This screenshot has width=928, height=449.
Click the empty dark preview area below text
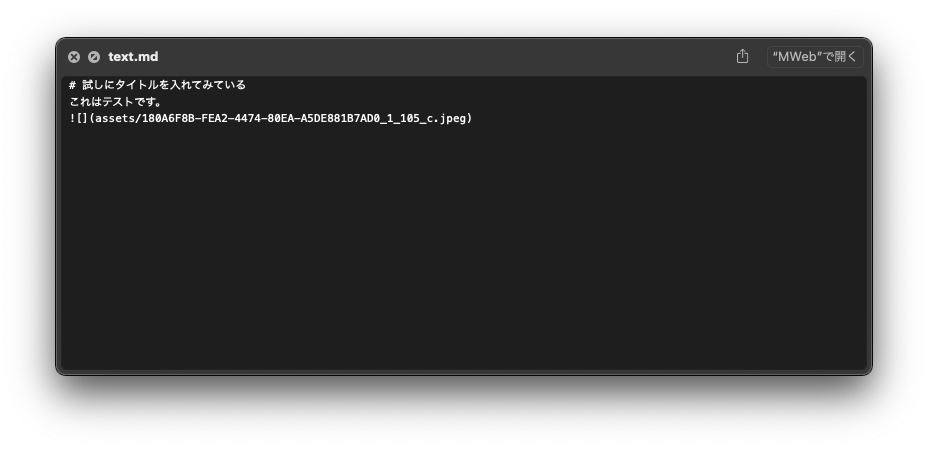tap(464, 248)
